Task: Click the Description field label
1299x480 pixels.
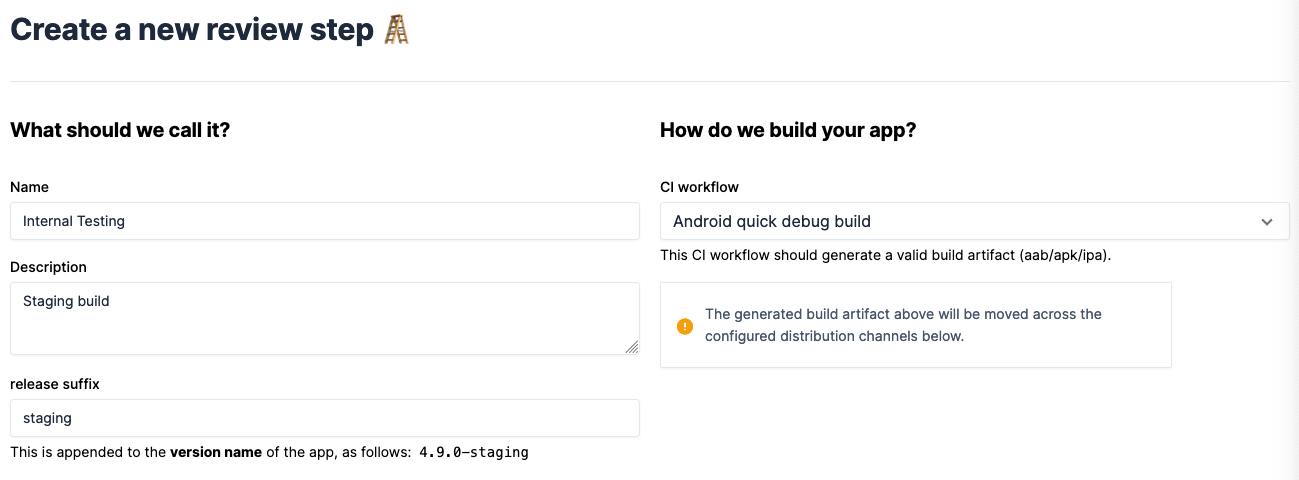Action: pyautogui.click(x=48, y=267)
